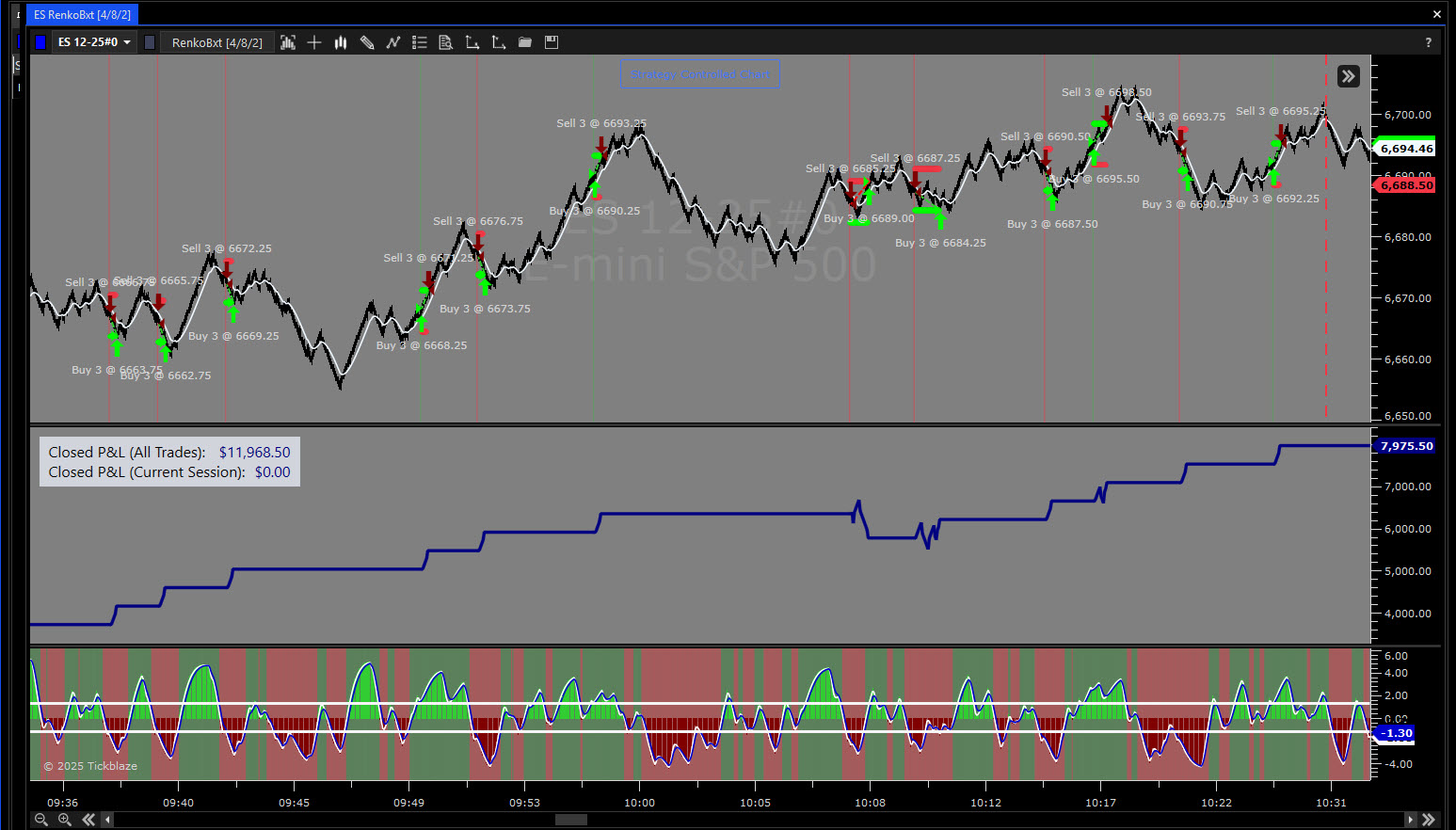Viewport: 1456px width, 830px height.
Task: Open the indicators line-graph icon
Action: 393,42
